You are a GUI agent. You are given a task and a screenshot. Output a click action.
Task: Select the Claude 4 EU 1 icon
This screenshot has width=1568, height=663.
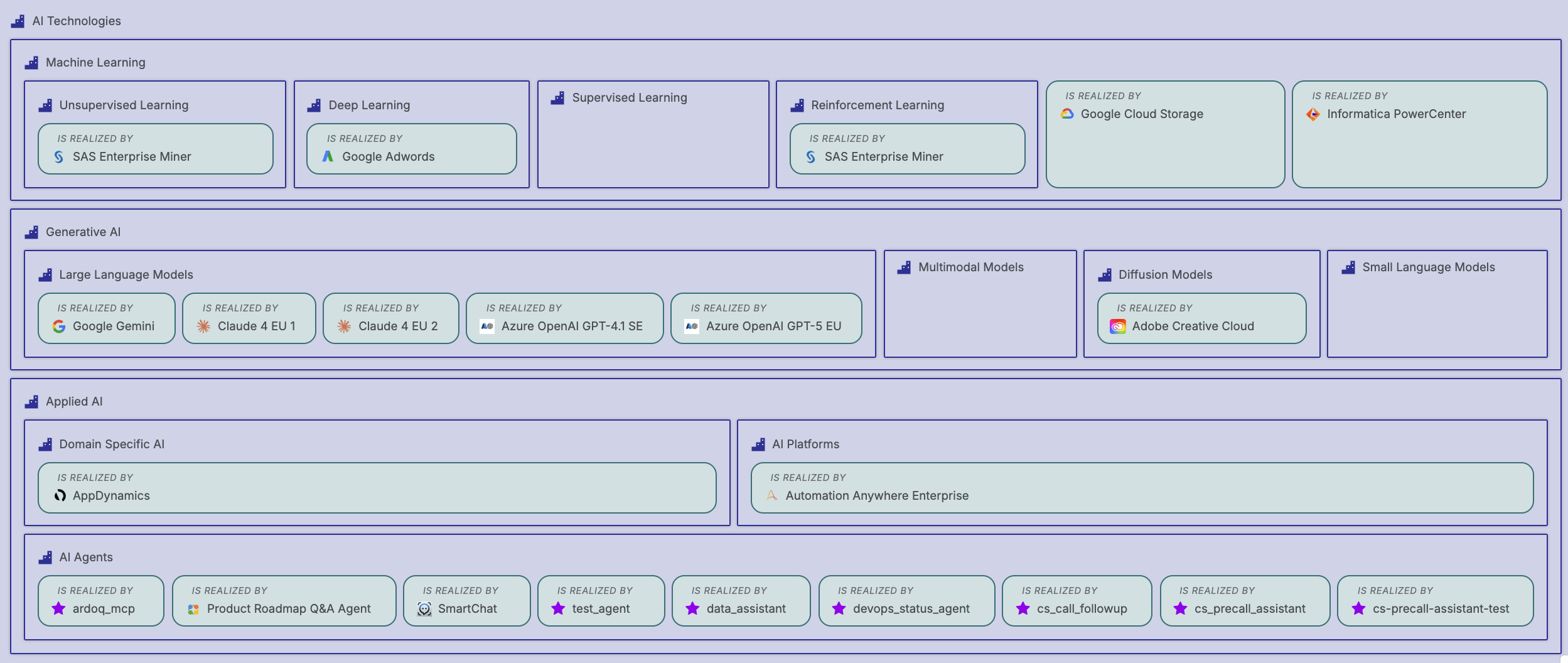tap(203, 326)
